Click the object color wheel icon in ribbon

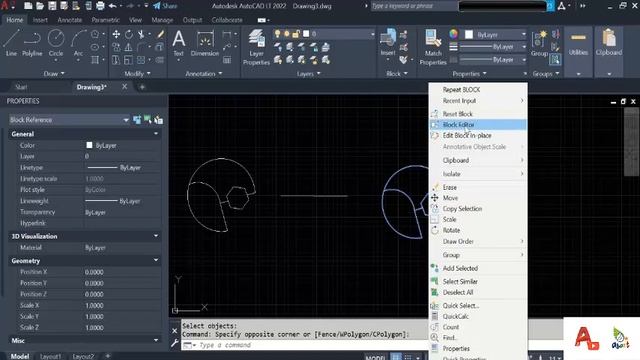(x=453, y=34)
